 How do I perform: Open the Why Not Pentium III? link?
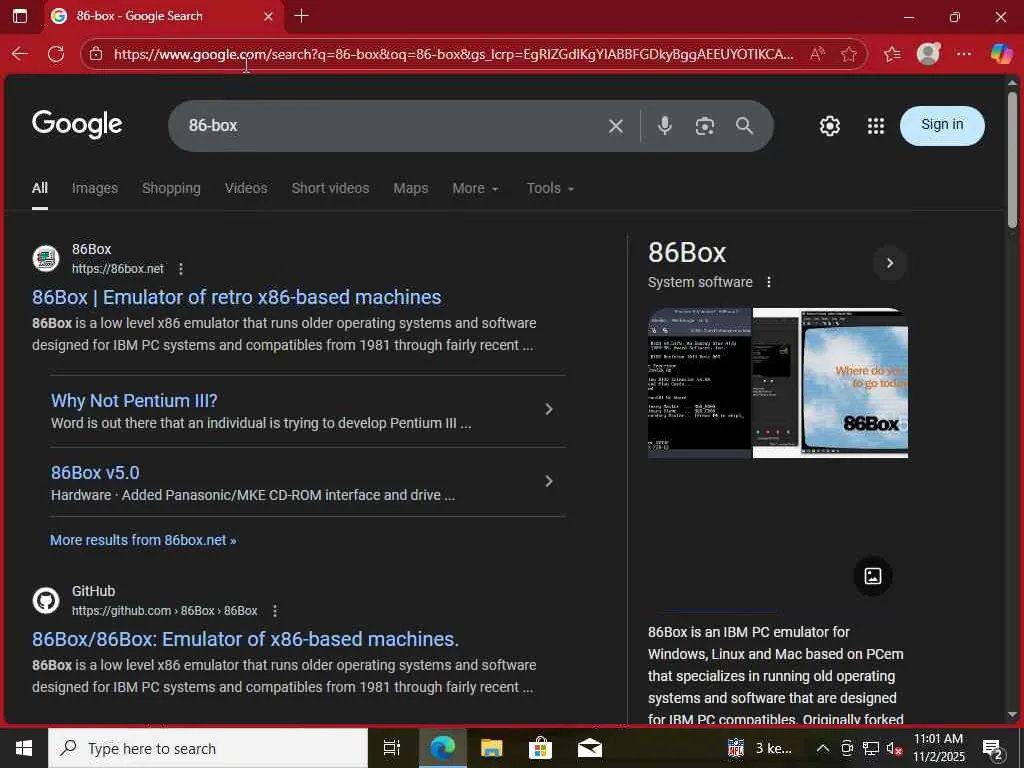tap(134, 400)
